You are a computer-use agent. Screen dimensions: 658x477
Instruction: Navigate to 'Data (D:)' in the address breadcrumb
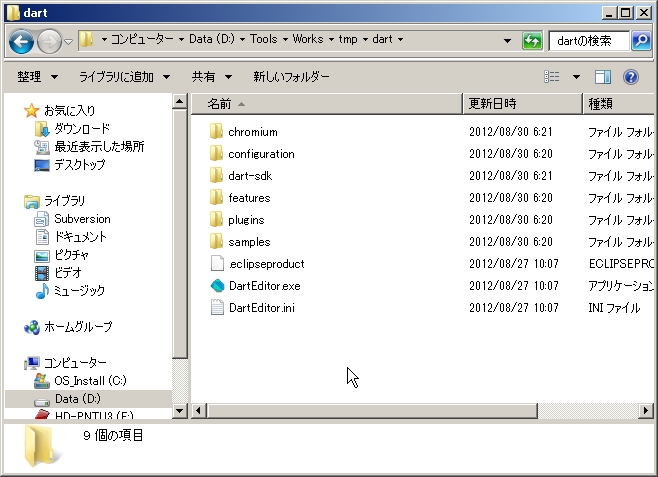(x=212, y=39)
